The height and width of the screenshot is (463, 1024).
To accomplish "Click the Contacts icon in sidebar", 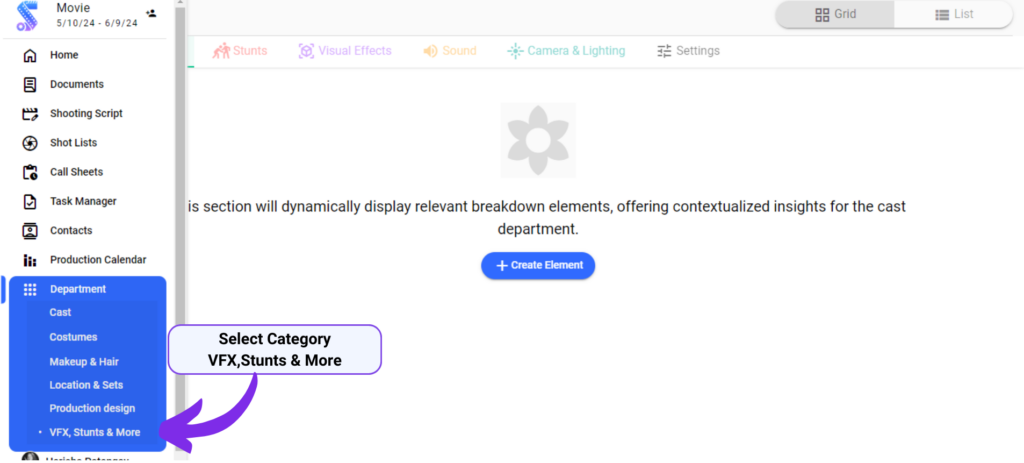I will (30, 231).
